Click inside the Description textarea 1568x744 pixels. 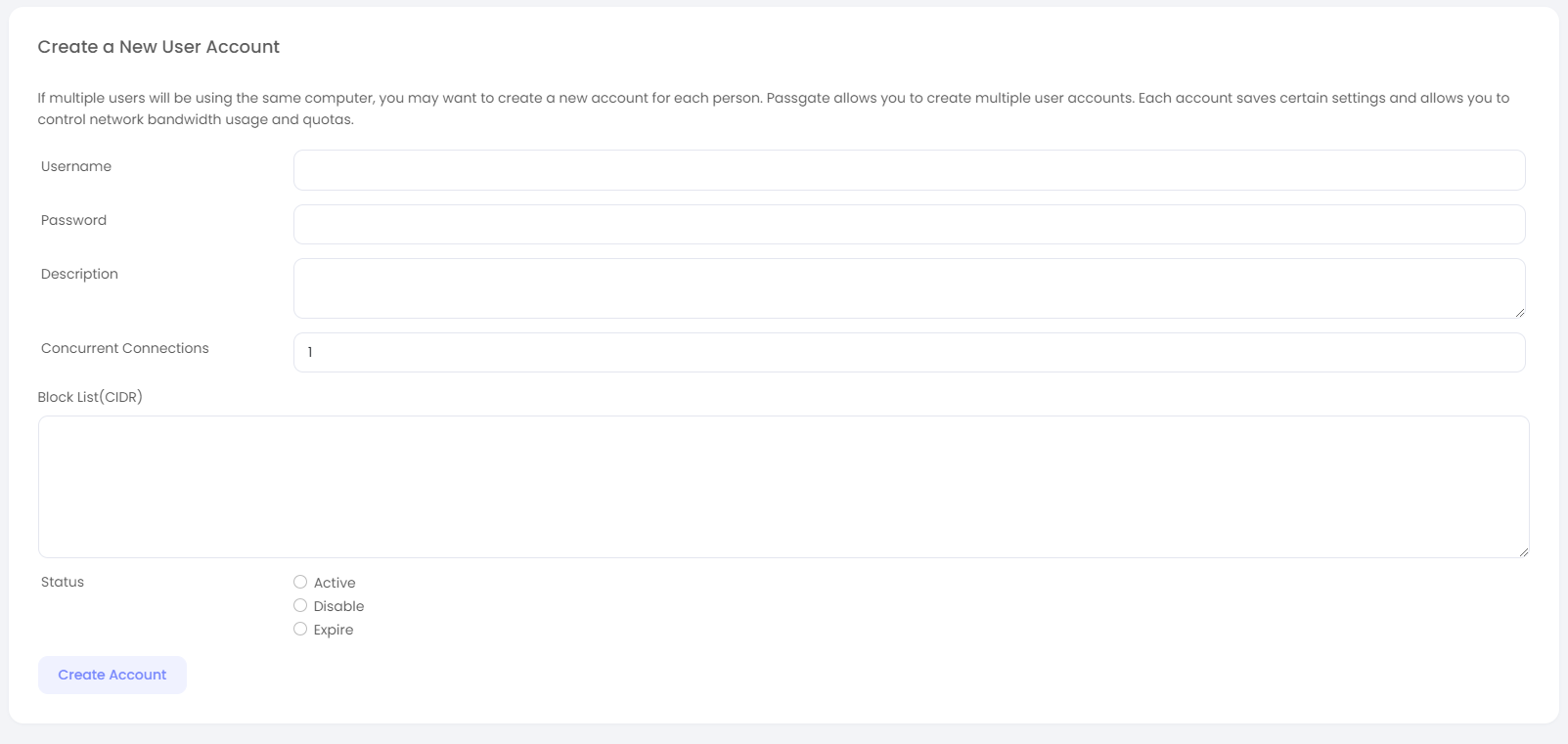pyautogui.click(x=909, y=287)
